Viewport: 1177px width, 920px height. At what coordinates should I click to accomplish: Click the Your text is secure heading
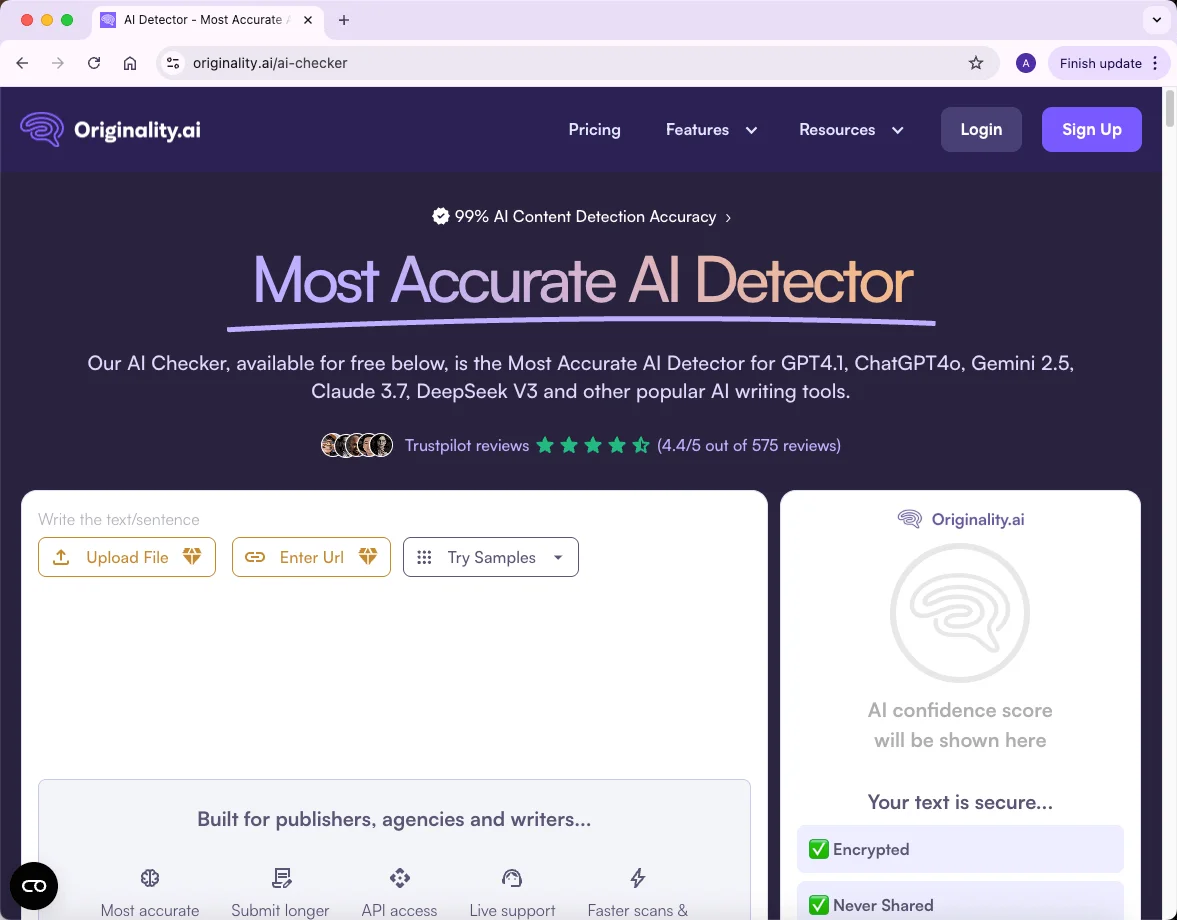tap(960, 801)
